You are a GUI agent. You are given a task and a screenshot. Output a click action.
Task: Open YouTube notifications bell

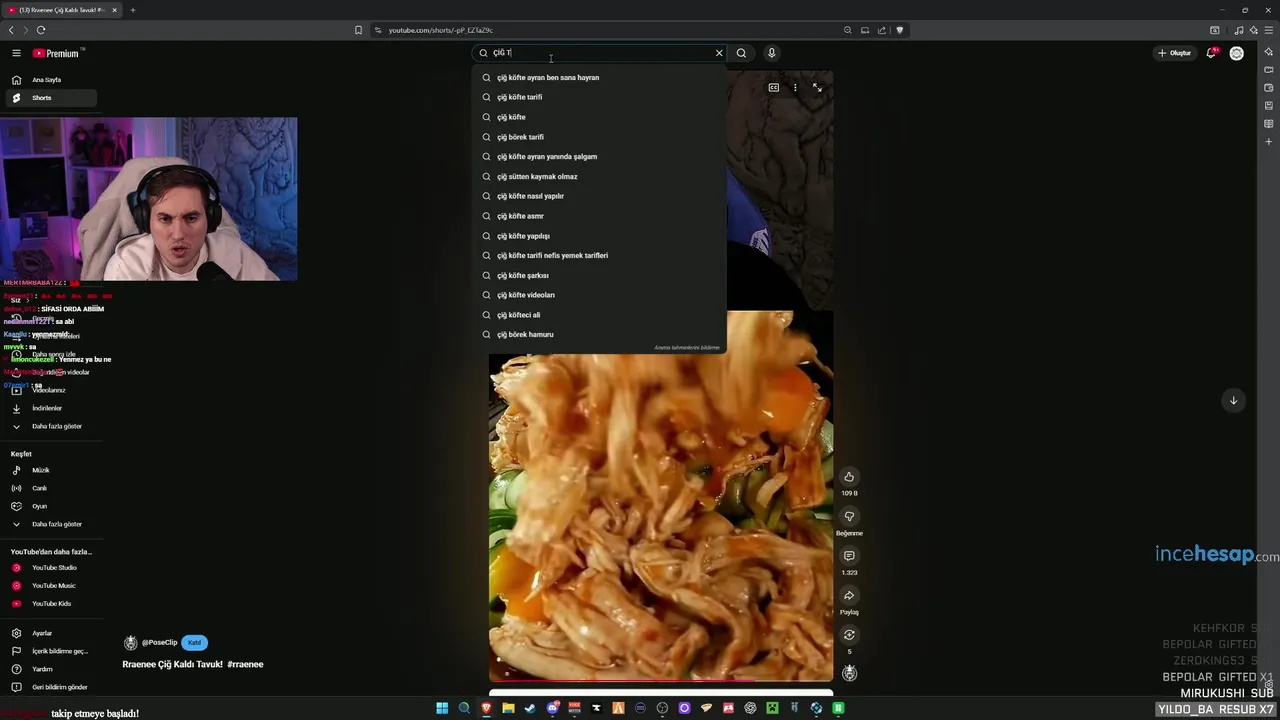[1211, 53]
